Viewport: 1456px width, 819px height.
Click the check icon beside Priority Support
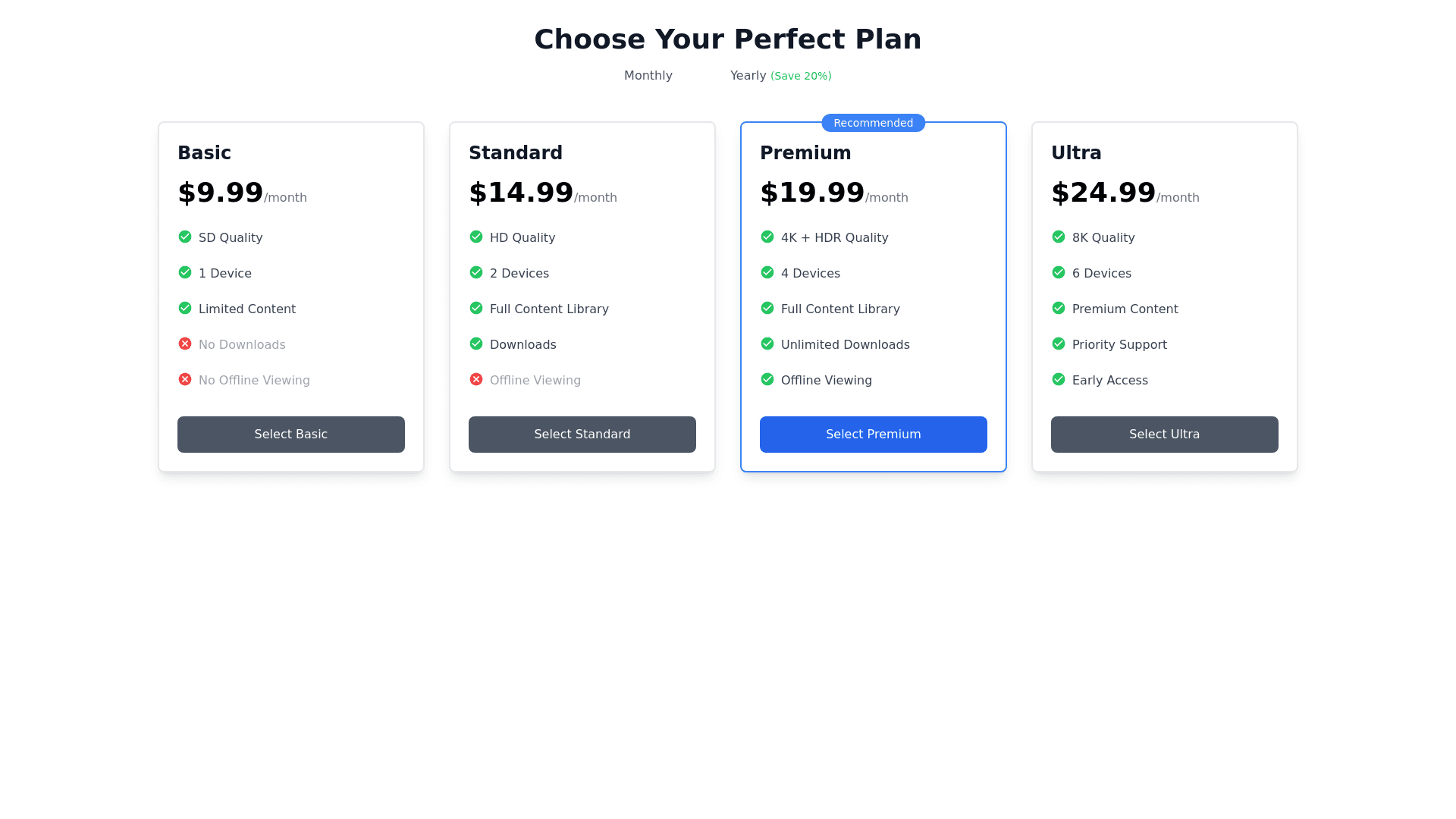1059,344
